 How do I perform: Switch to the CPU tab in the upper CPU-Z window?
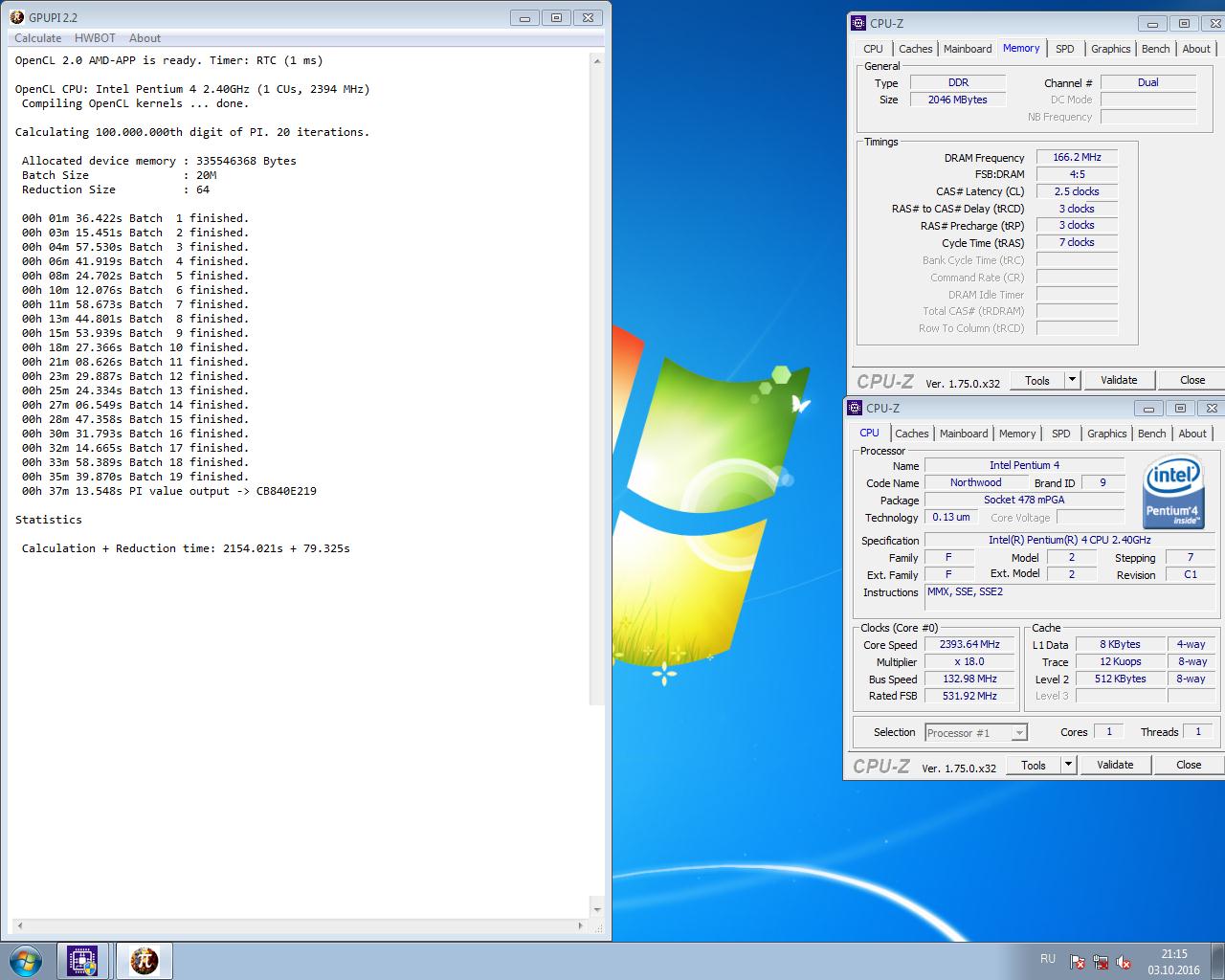(873, 49)
